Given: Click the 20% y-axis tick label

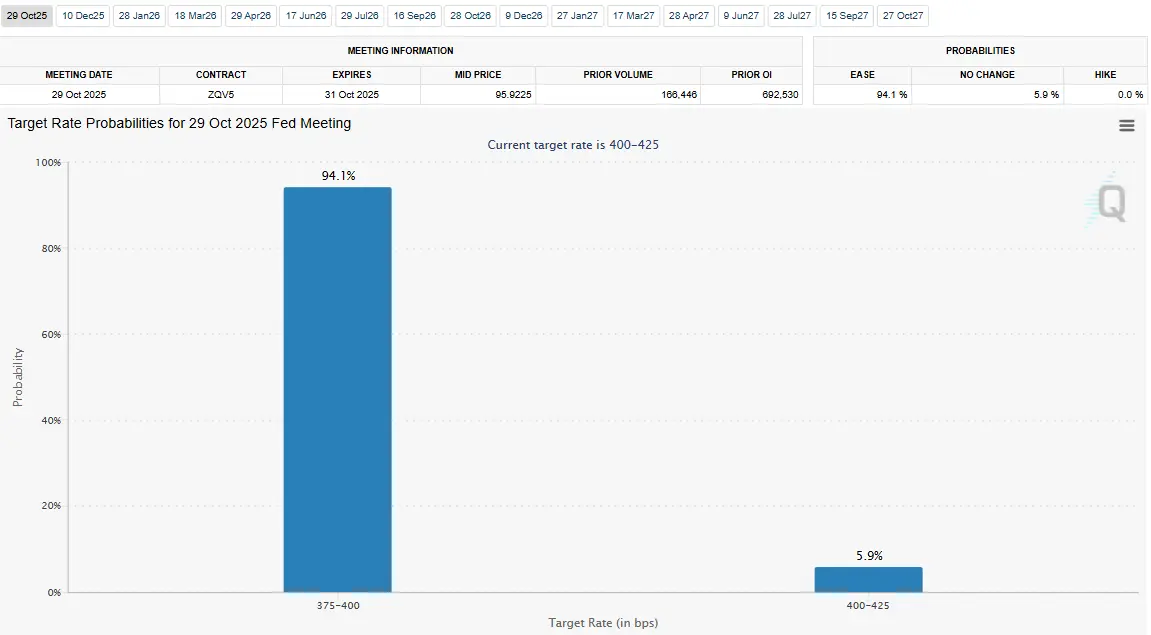Looking at the screenshot, I should pyautogui.click(x=51, y=506).
